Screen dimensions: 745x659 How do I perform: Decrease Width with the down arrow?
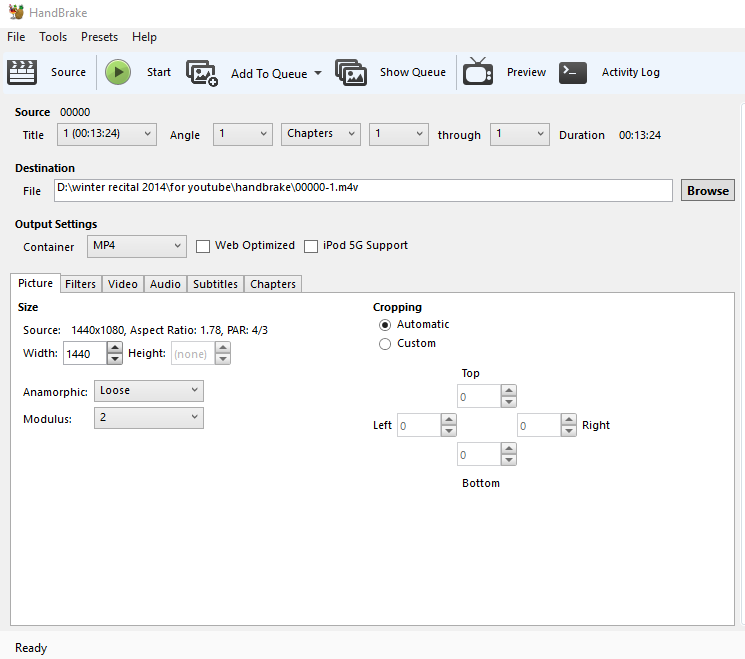115,359
